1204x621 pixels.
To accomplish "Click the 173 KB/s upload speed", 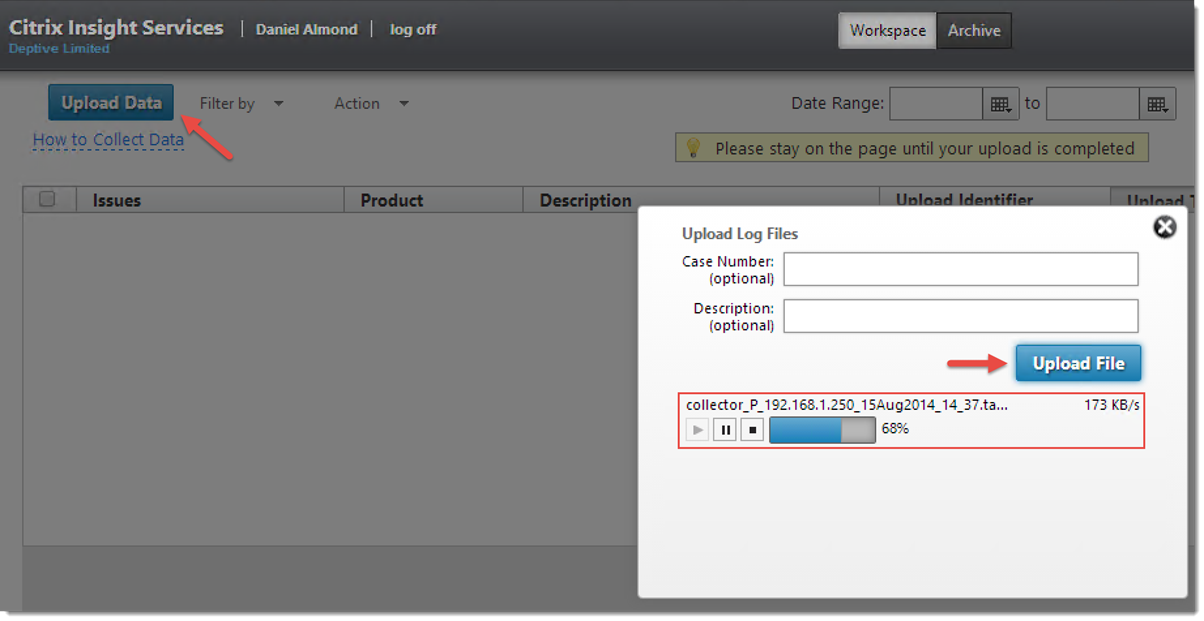I will [1112, 405].
